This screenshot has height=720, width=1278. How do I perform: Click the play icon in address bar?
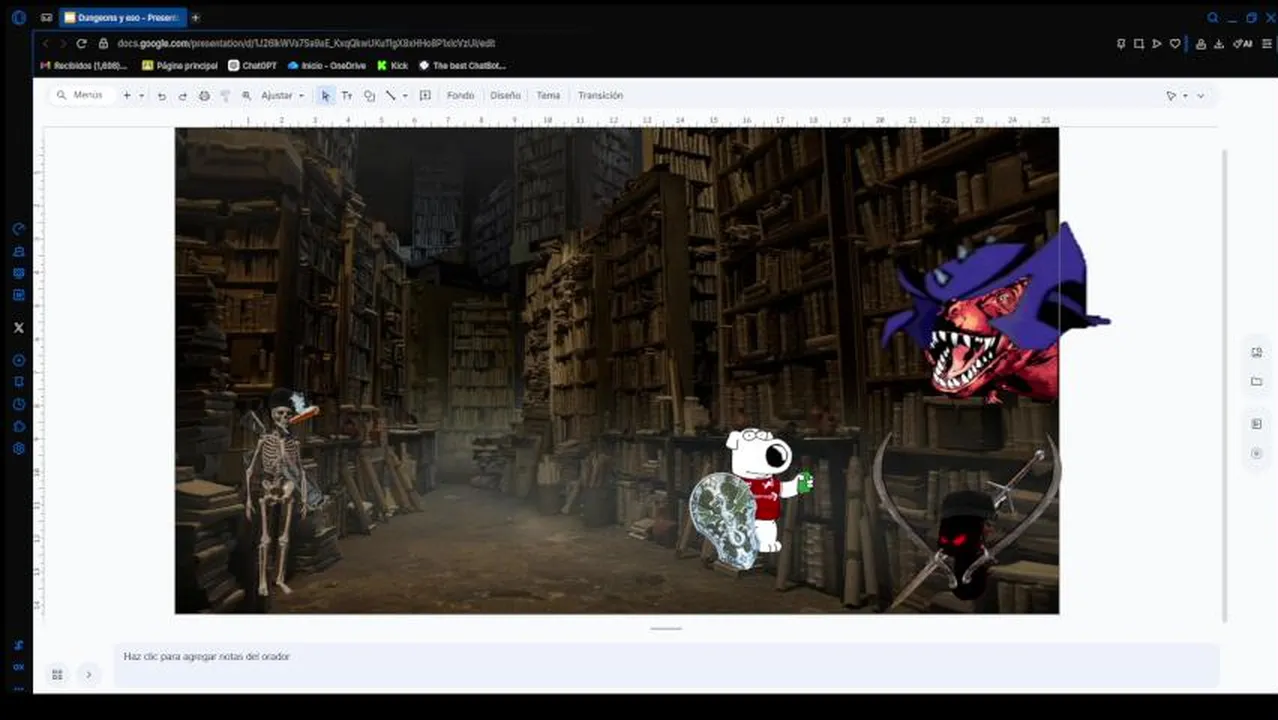pos(1157,43)
